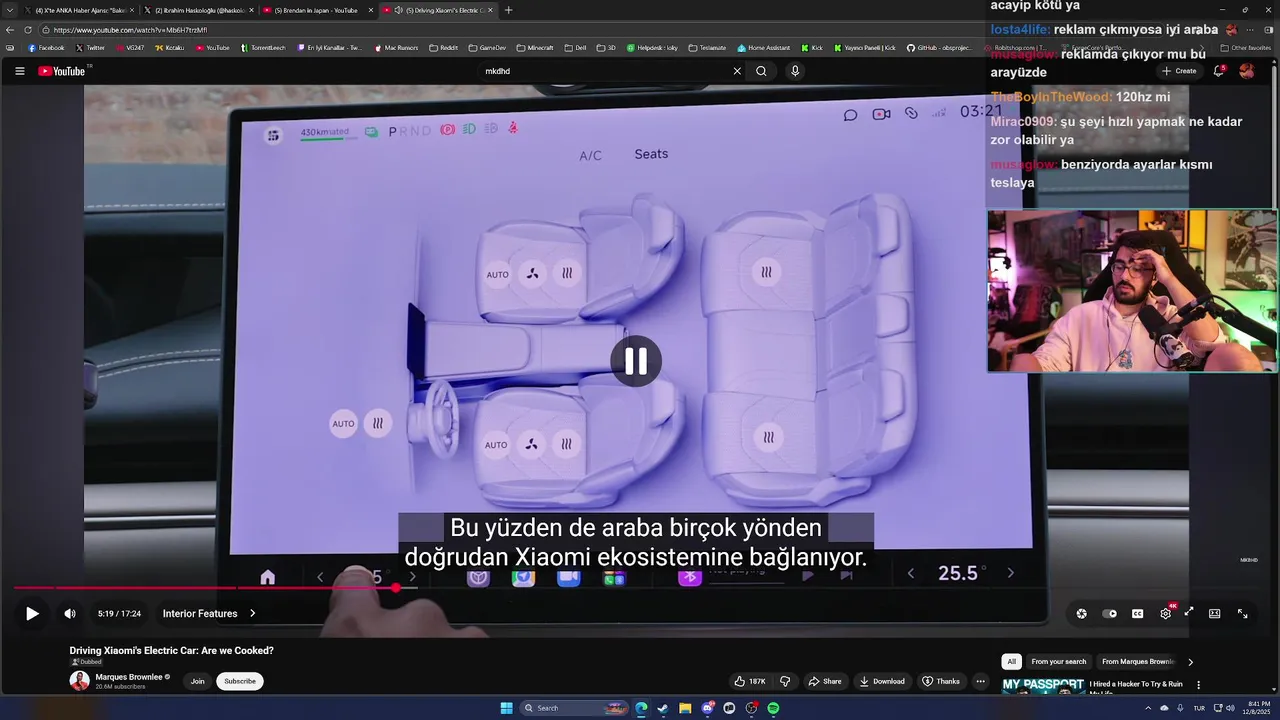Image resolution: width=1280 pixels, height=720 pixels.
Task: Click the Create button on YouTube
Action: tap(1179, 71)
